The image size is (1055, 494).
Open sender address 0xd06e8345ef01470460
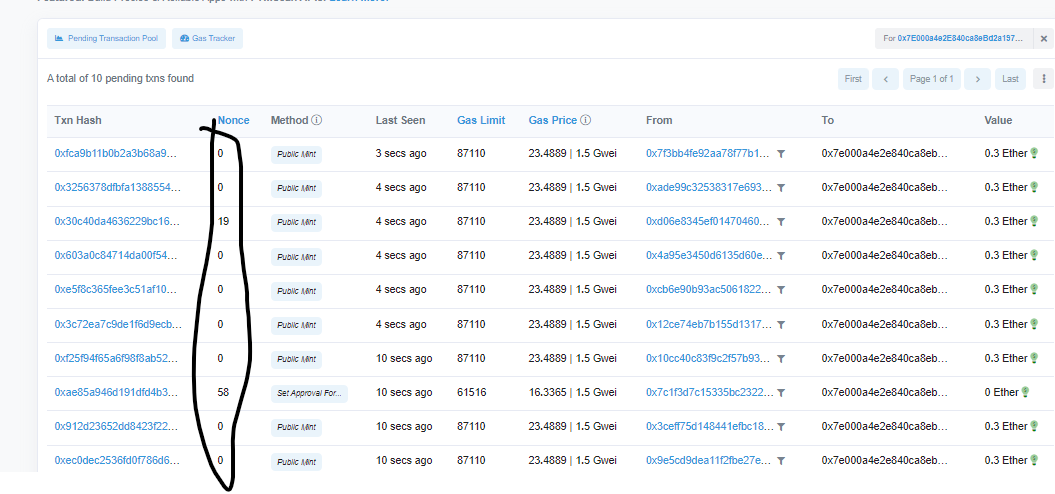pos(708,221)
